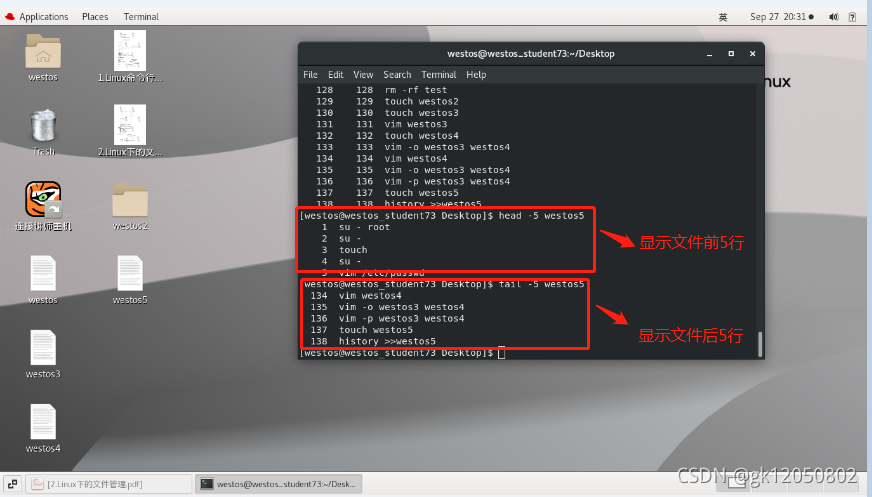The height and width of the screenshot is (497, 872).
Task: Minimize the terminal window
Action: coord(710,54)
